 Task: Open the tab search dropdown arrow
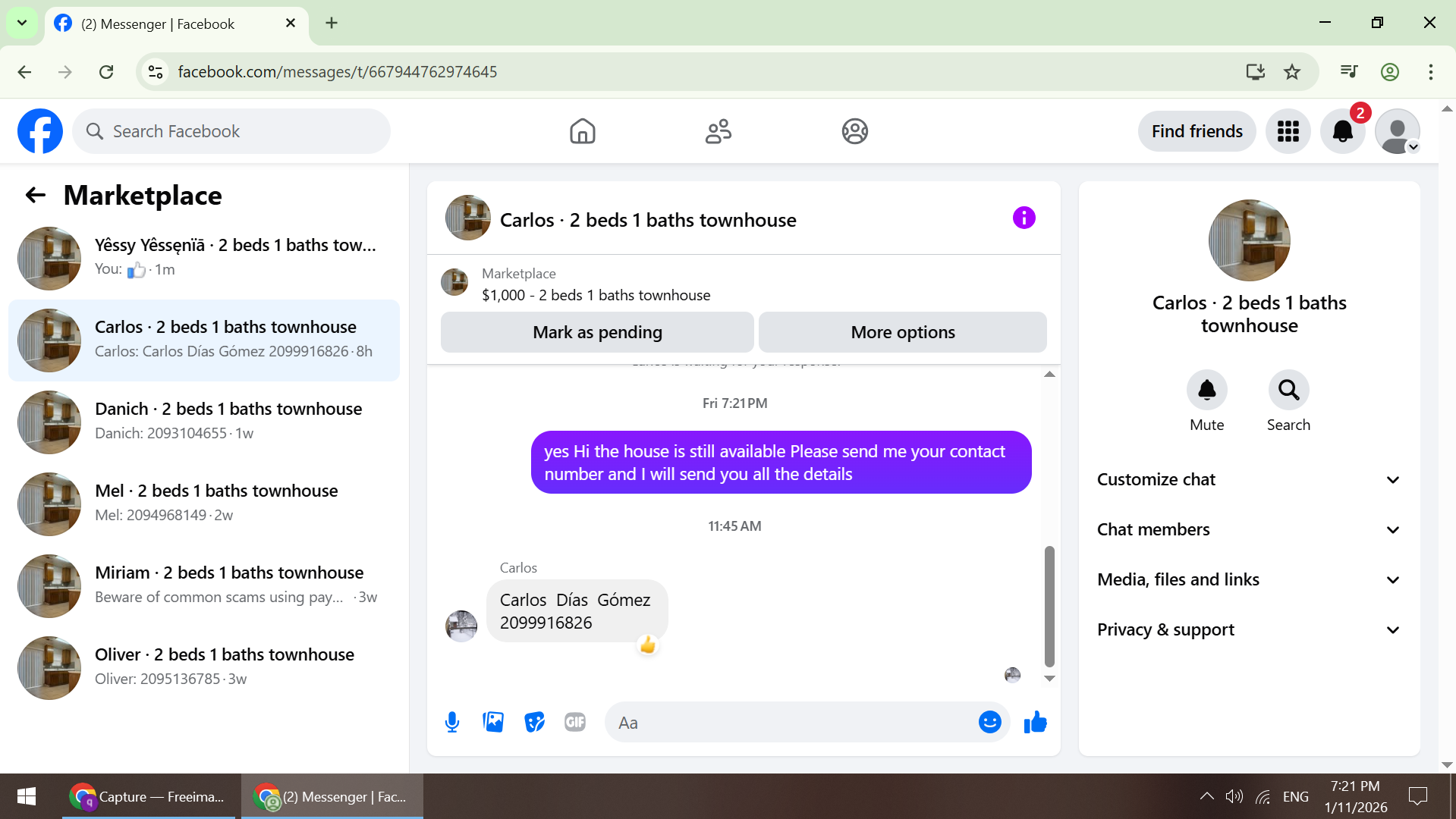click(22, 23)
